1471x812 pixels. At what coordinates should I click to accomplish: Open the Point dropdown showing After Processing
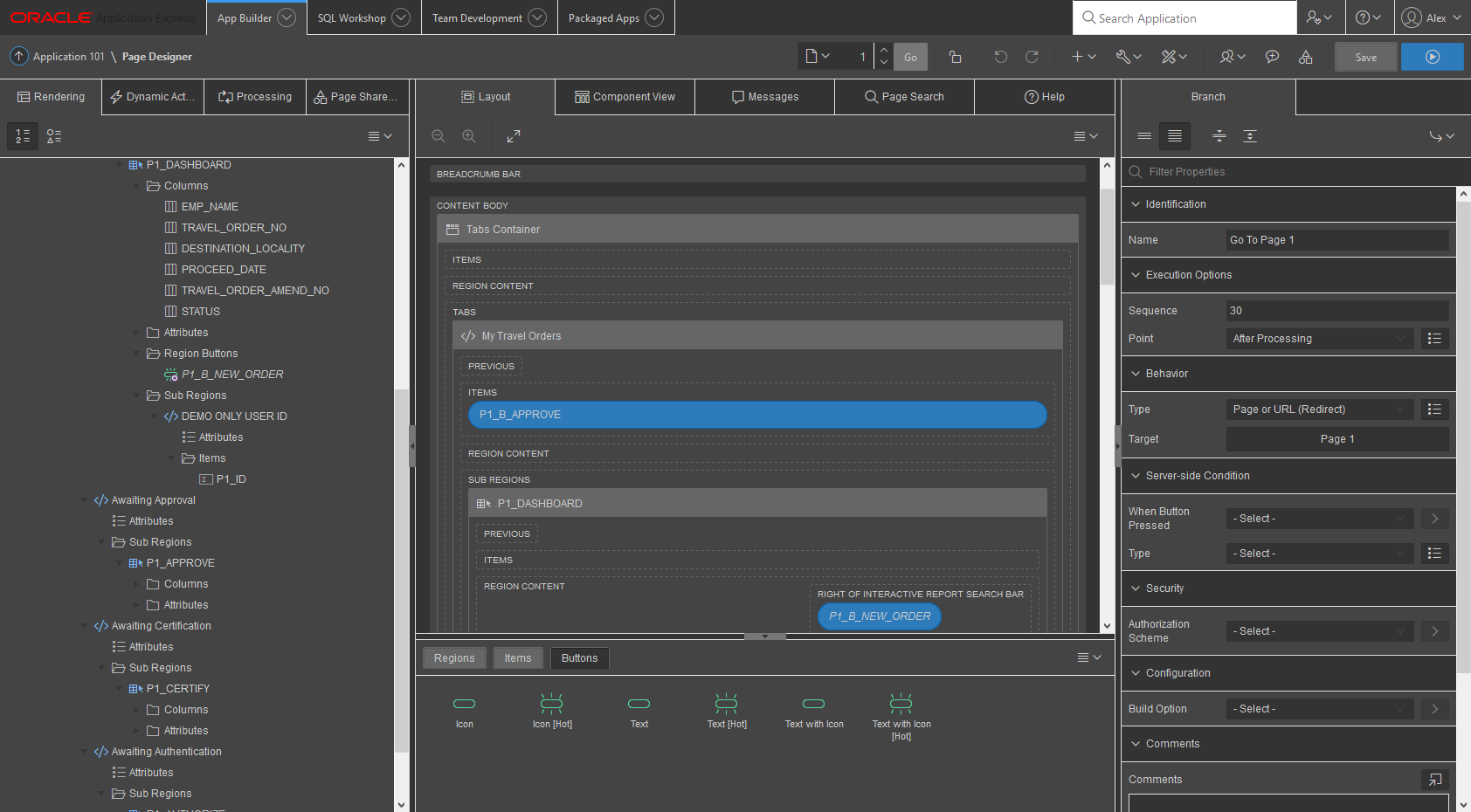click(x=1319, y=339)
